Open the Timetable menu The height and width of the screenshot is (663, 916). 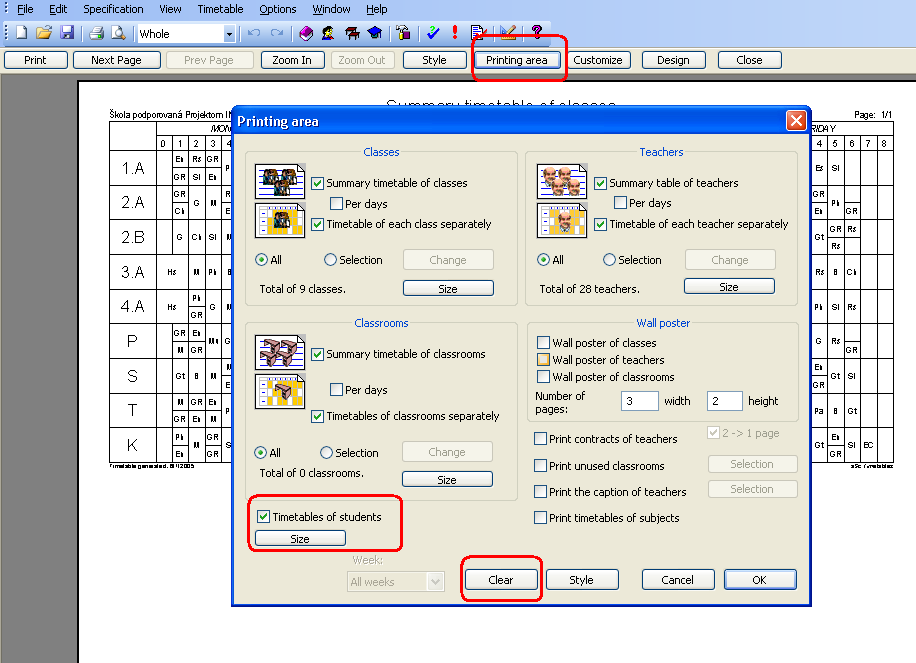(220, 9)
